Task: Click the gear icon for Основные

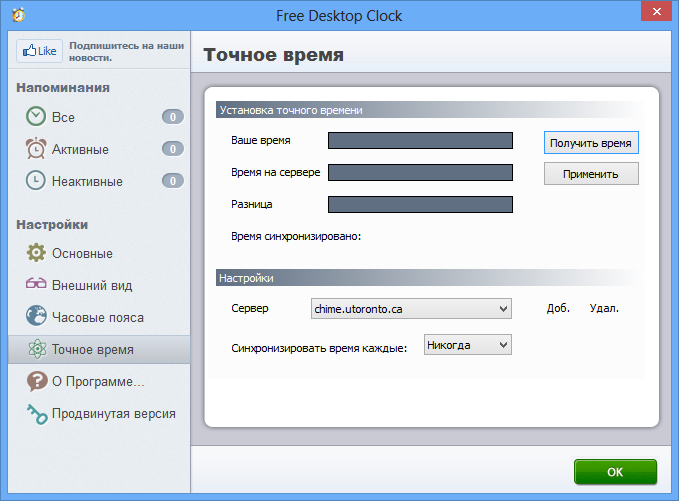Action: pyautogui.click(x=36, y=252)
